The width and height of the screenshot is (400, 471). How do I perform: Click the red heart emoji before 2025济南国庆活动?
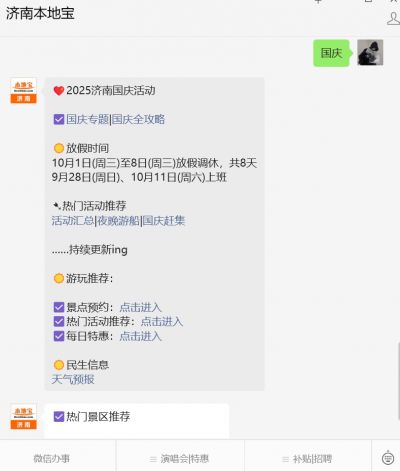click(59, 91)
